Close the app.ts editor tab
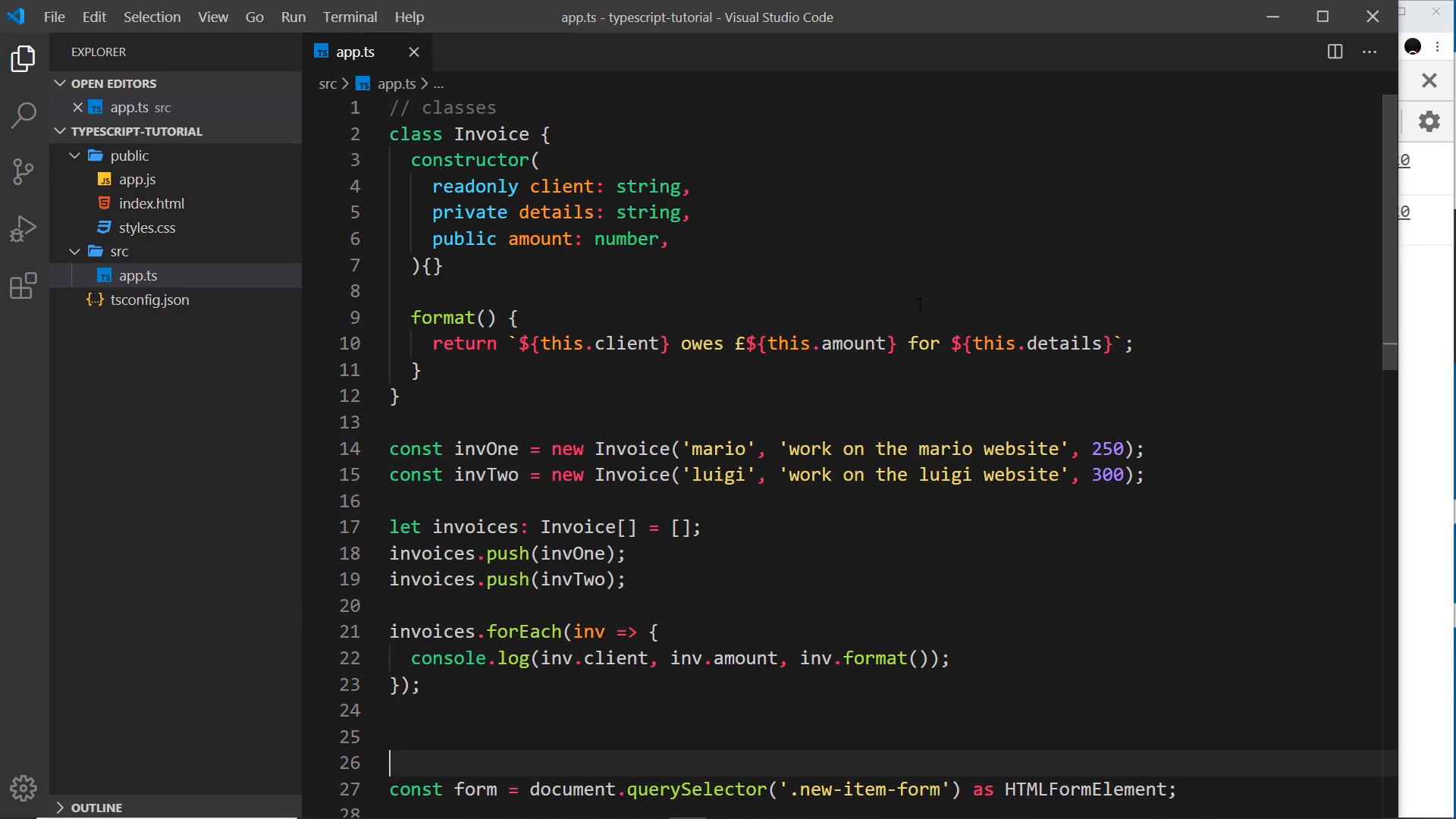 [x=414, y=52]
